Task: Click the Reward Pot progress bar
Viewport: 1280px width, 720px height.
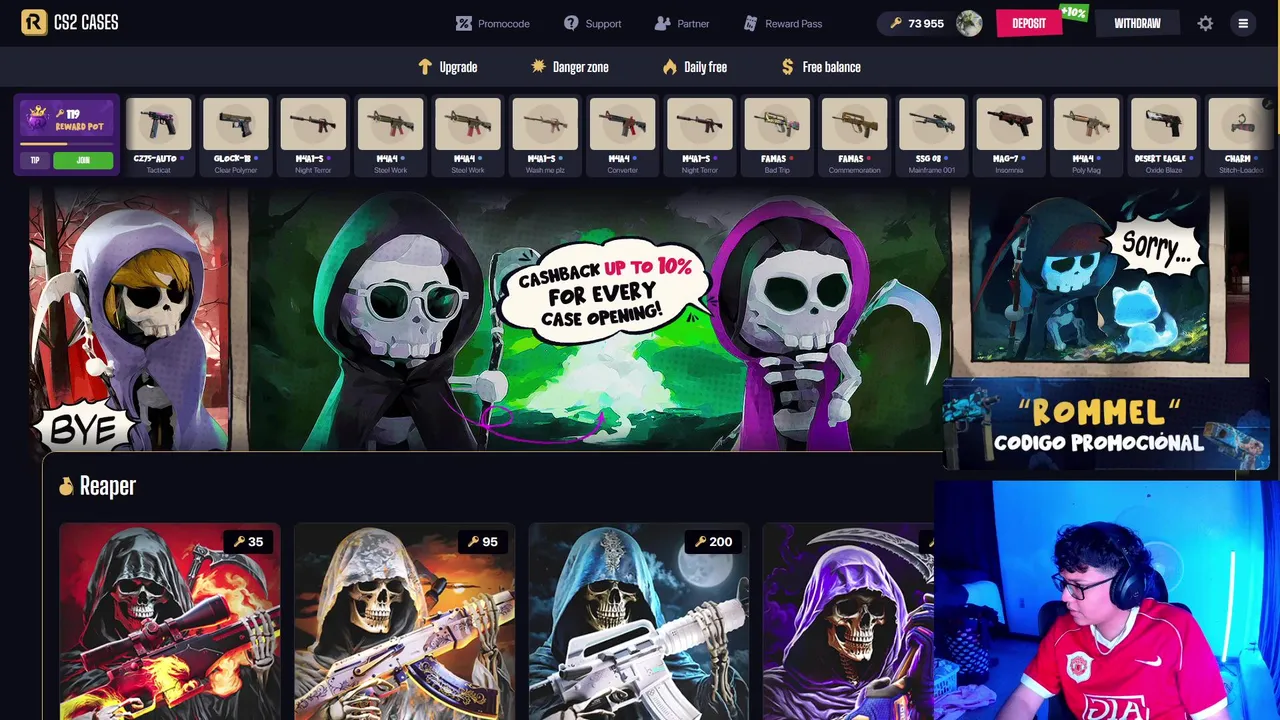Action: tap(67, 143)
